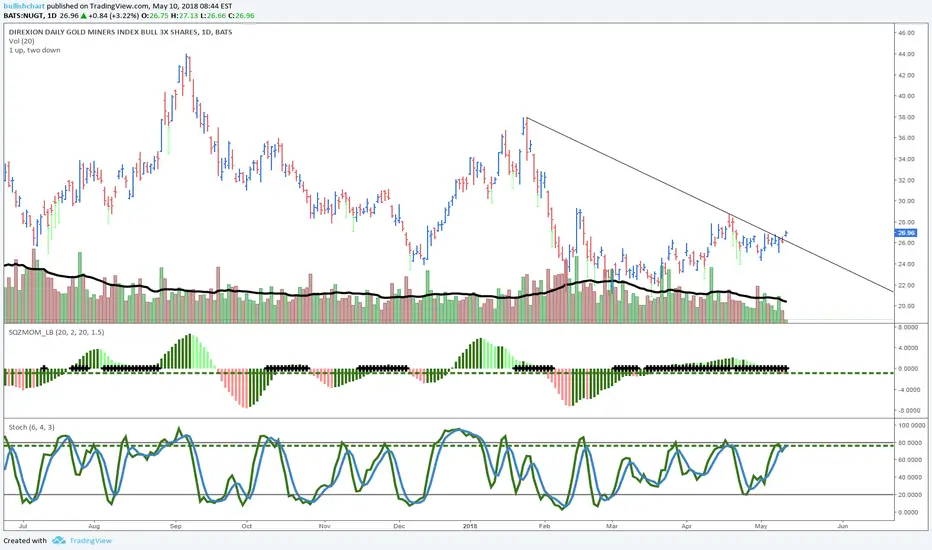Screen dimensions: 932x550
Task: Click the Mar label on time axis
Action: (x=612, y=526)
